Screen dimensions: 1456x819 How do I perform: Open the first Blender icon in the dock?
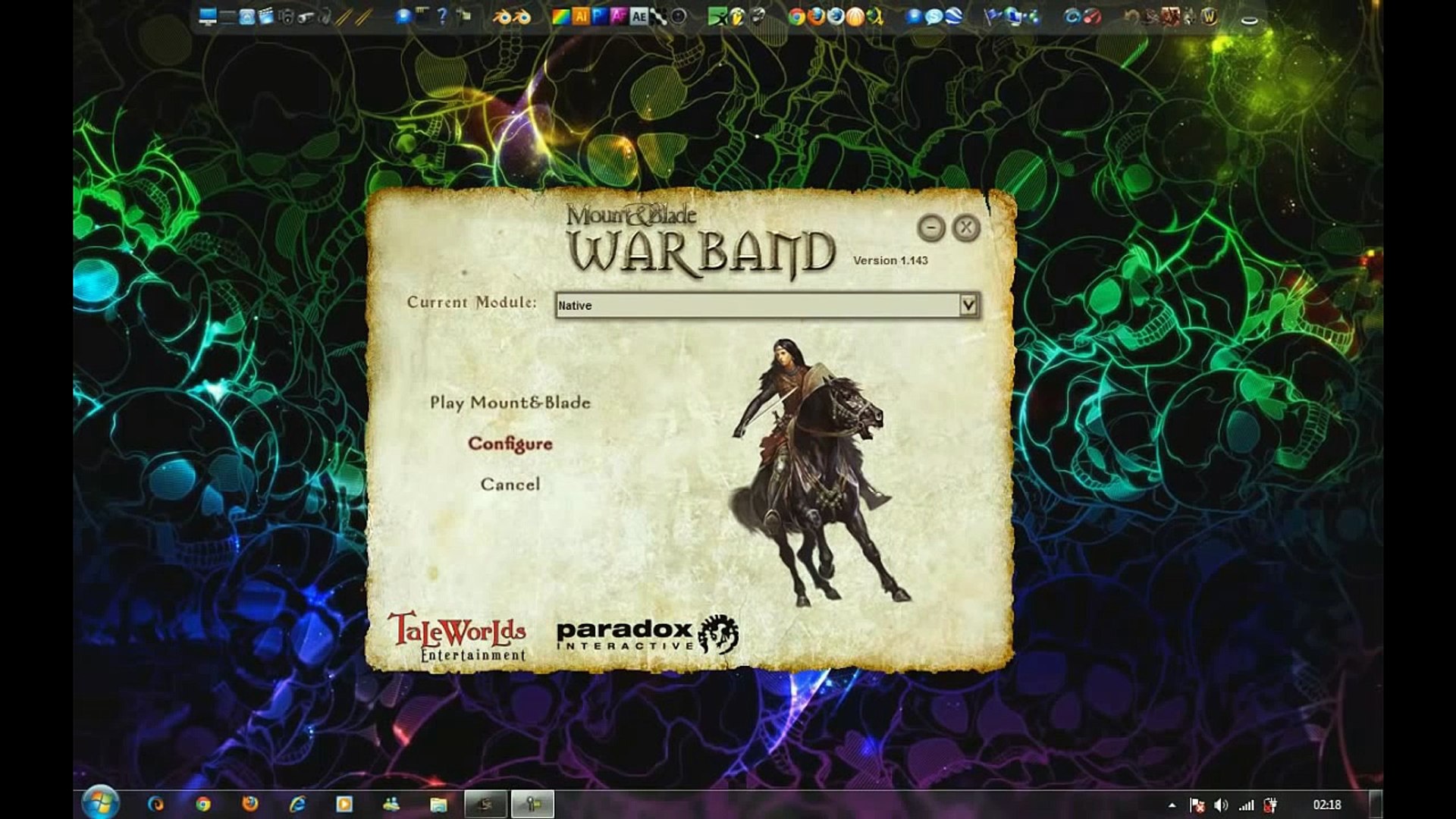[x=500, y=16]
